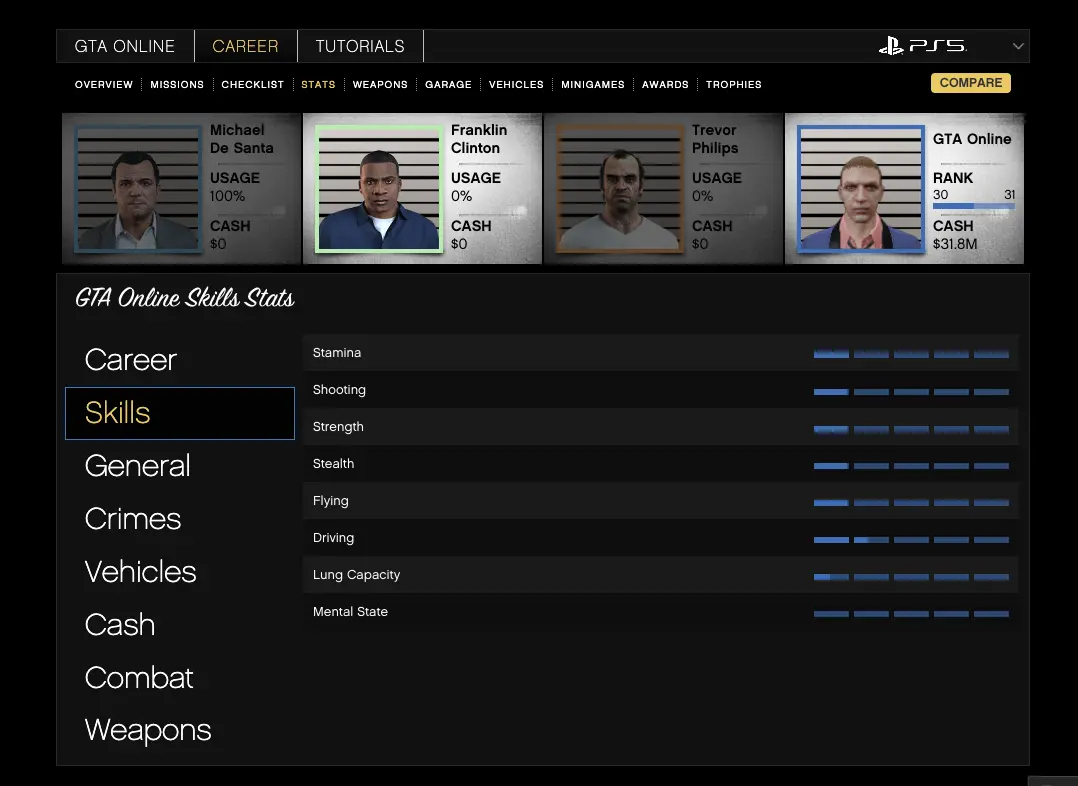The width and height of the screenshot is (1078, 786).
Task: Click the GTA Online character avatar
Action: click(x=861, y=189)
